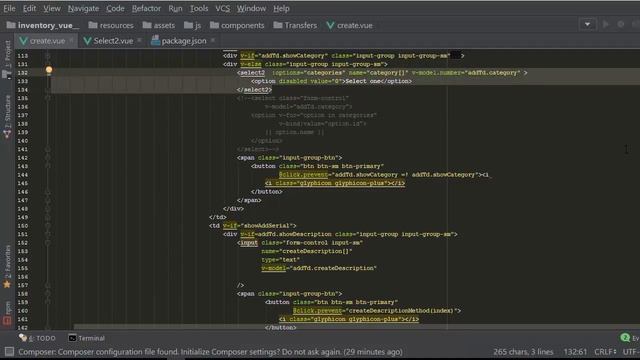Open the Terminal tool window
Viewport: 640px width, 360px height.
pos(87,338)
